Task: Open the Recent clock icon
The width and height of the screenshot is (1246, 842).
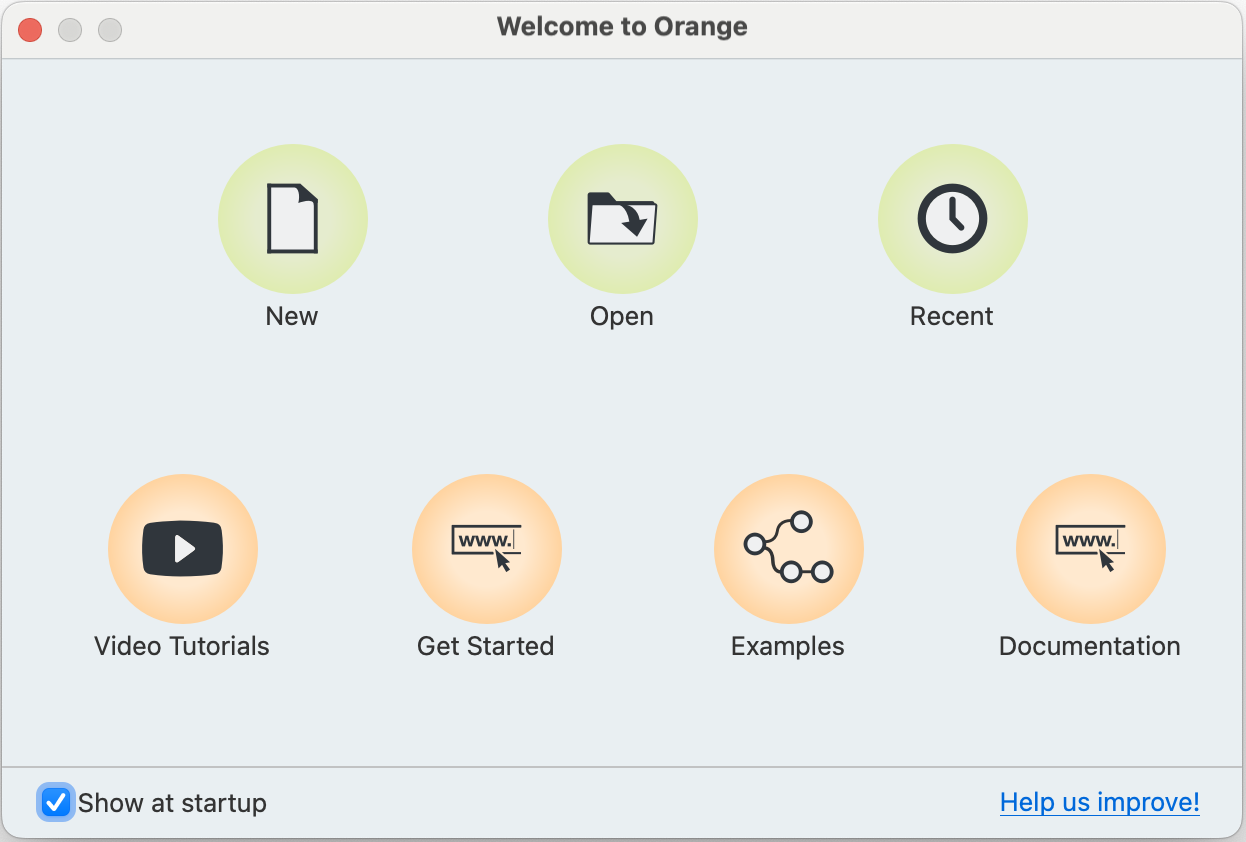Action: (952, 219)
